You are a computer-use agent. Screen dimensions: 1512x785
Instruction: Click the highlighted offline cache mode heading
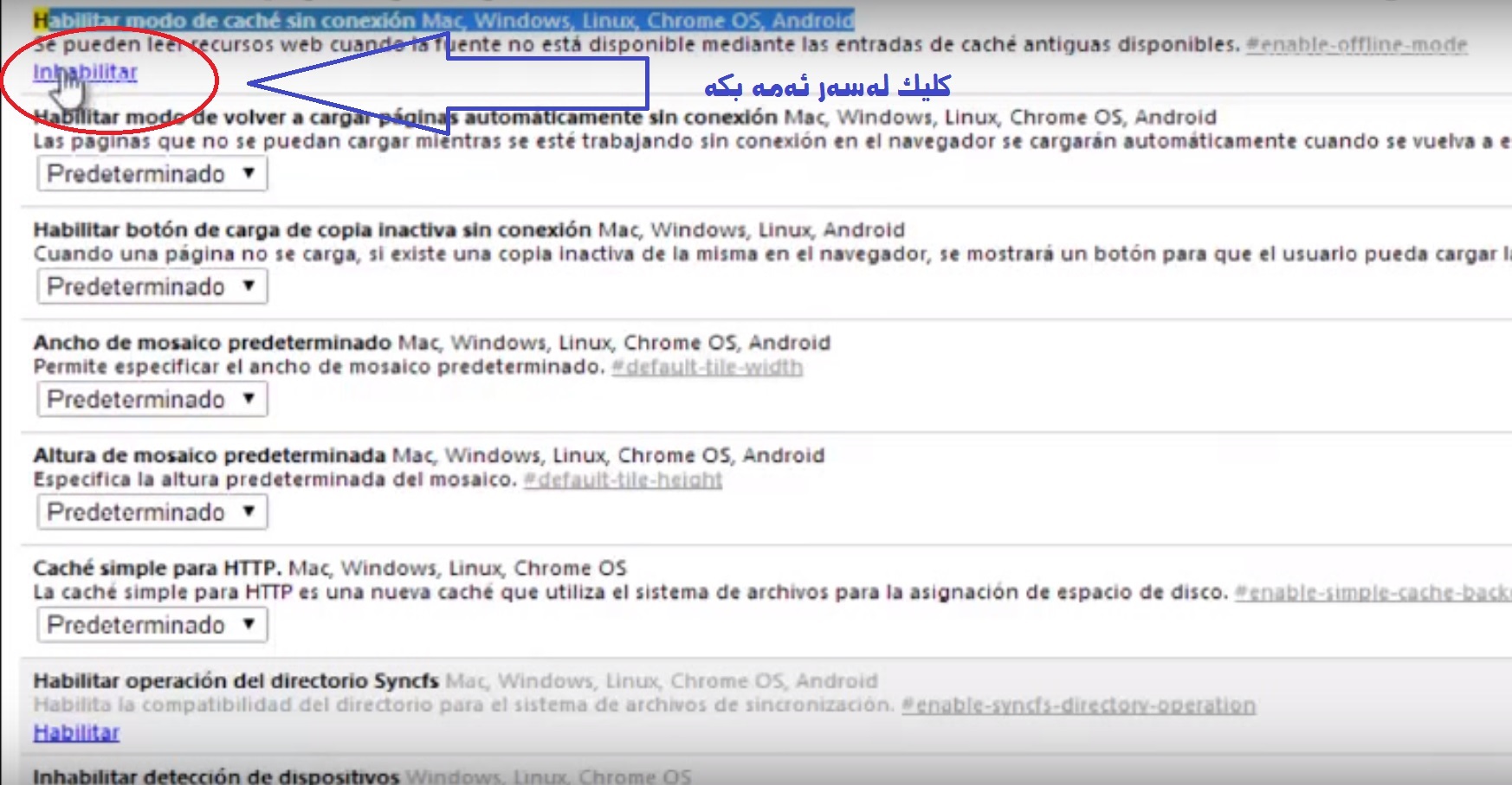tap(443, 20)
